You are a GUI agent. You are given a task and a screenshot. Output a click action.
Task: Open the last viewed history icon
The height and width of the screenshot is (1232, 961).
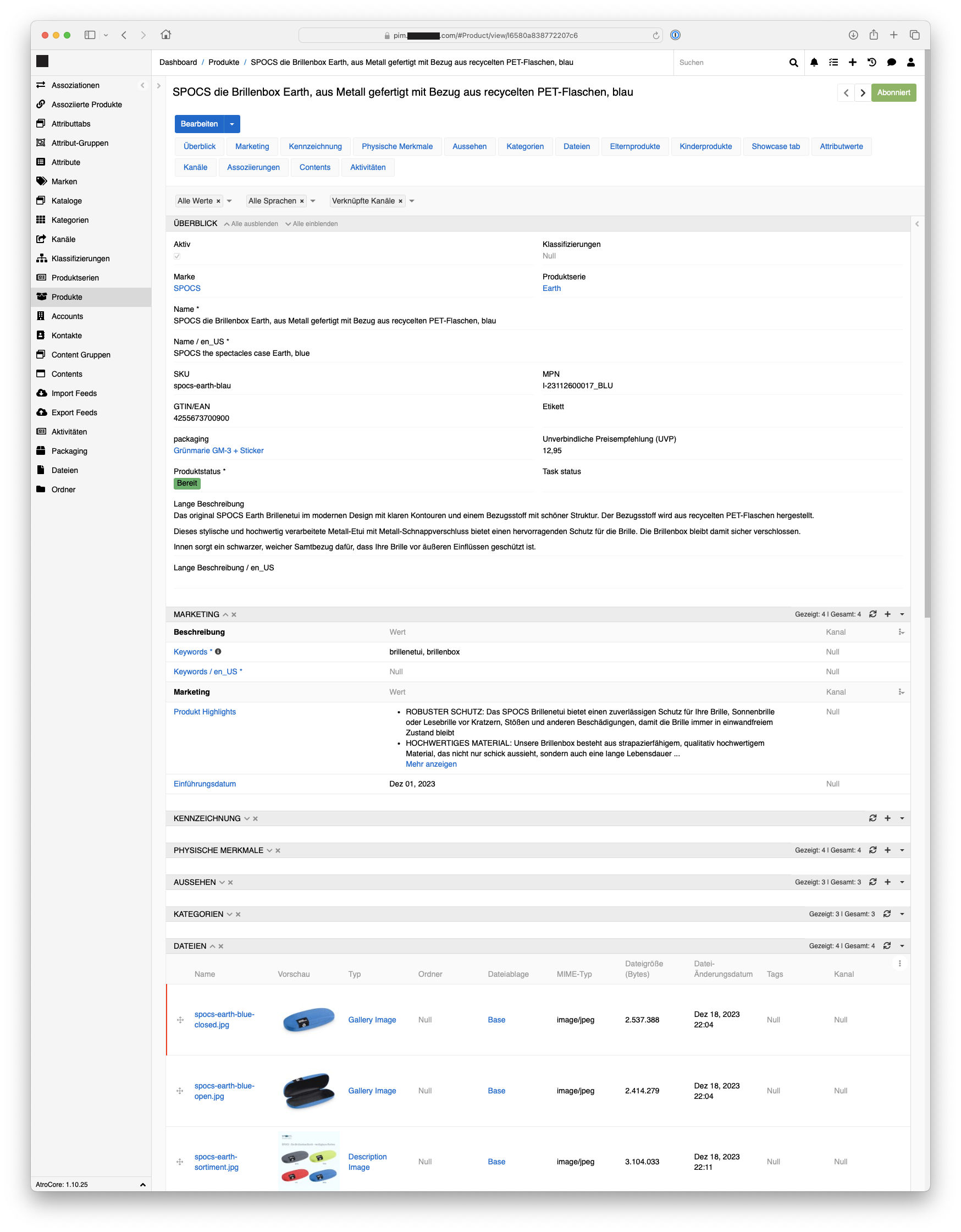871,63
